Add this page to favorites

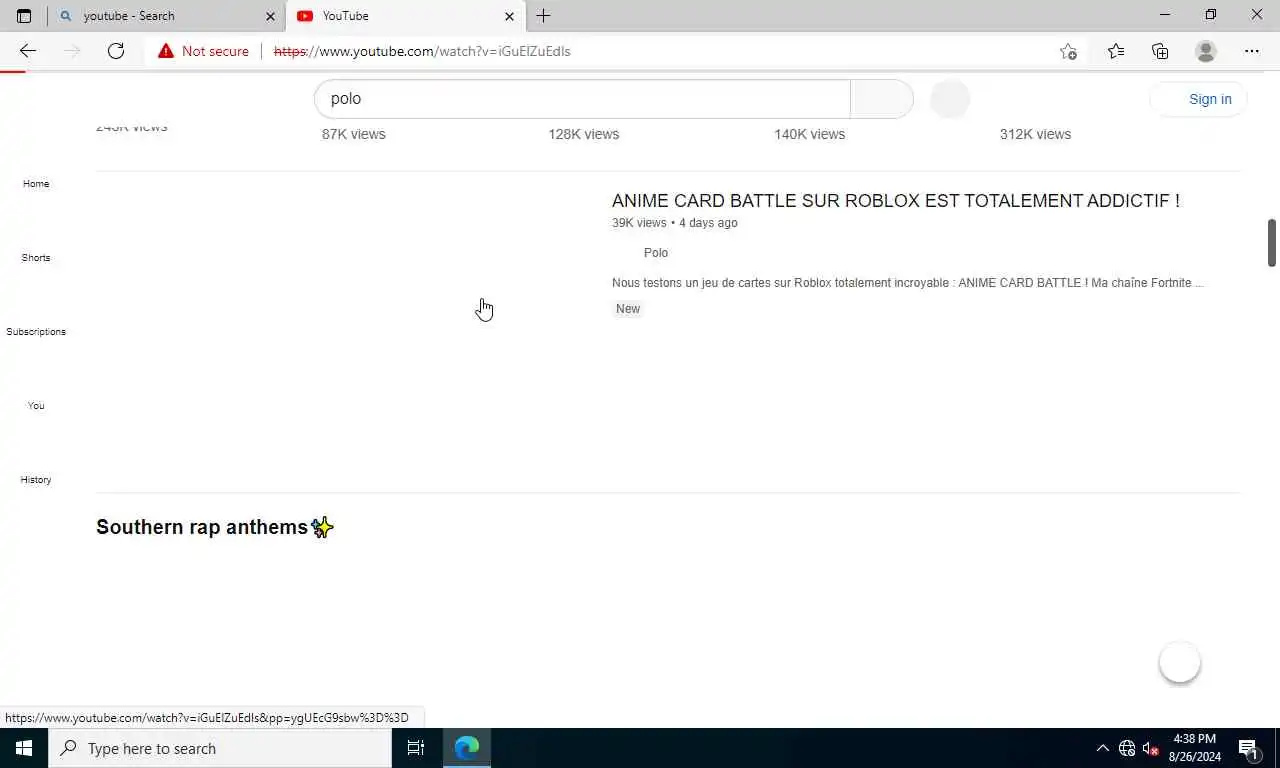1068,51
